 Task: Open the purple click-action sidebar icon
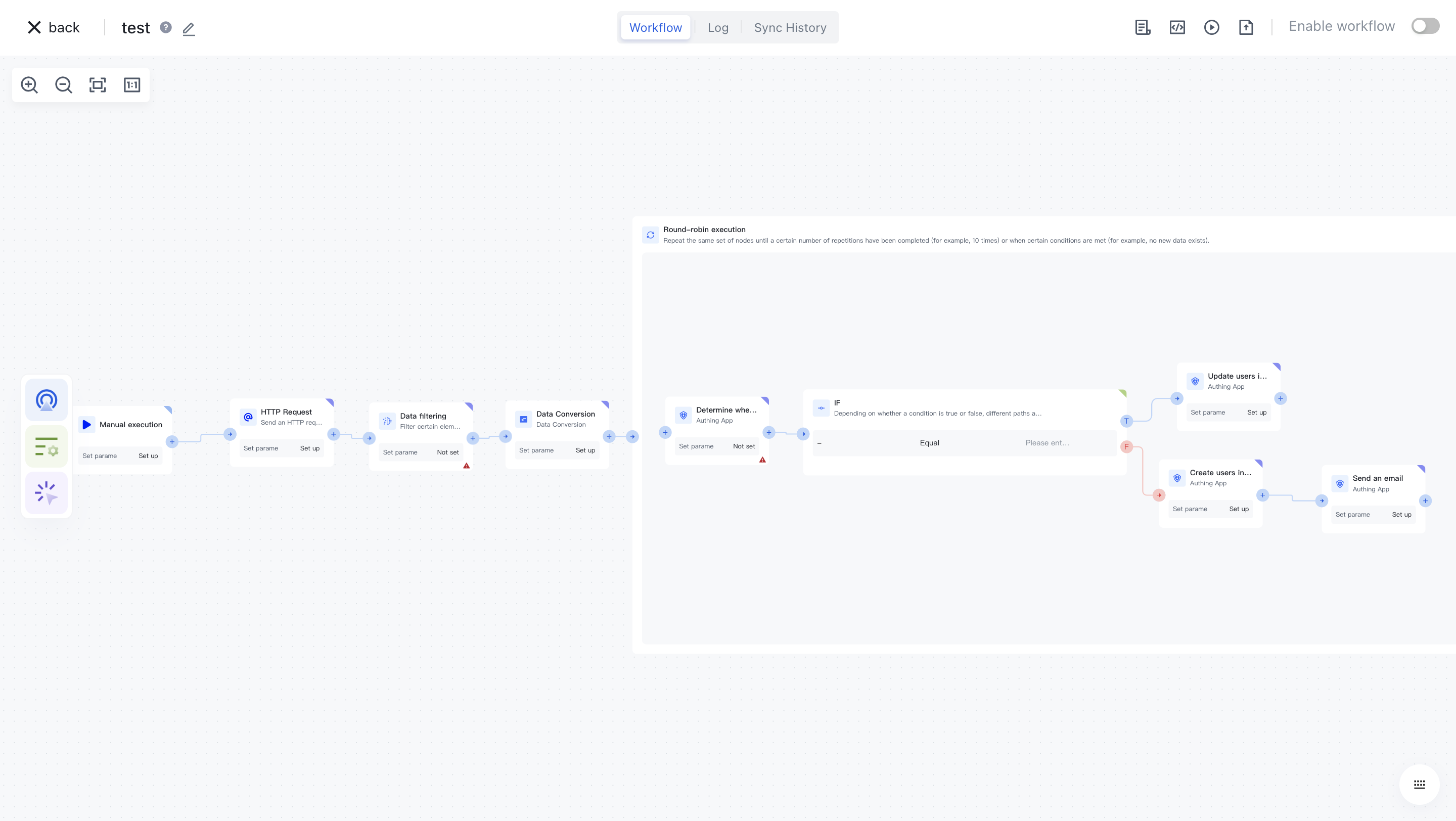(47, 493)
